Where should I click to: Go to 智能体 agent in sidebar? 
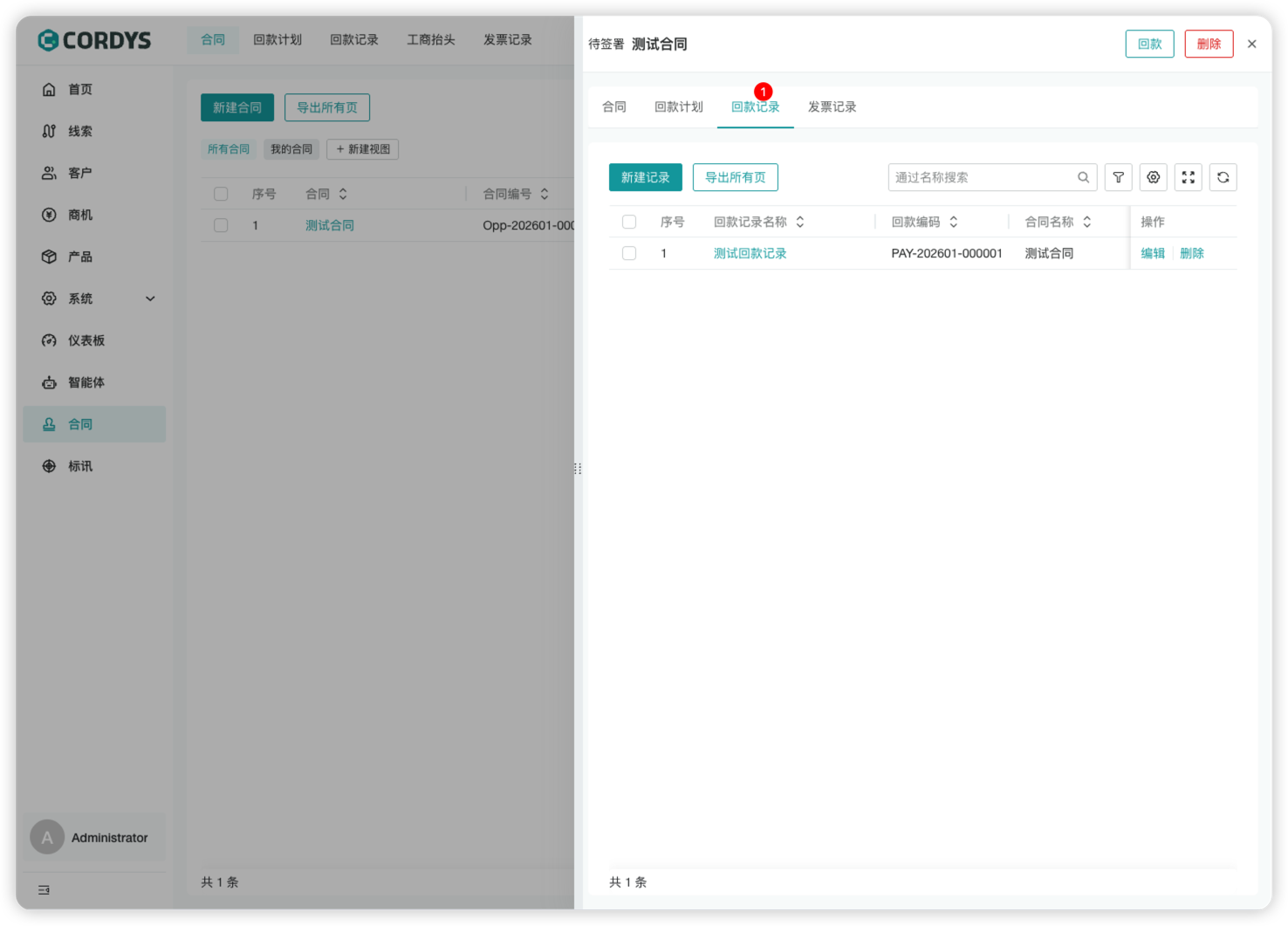pos(86,382)
